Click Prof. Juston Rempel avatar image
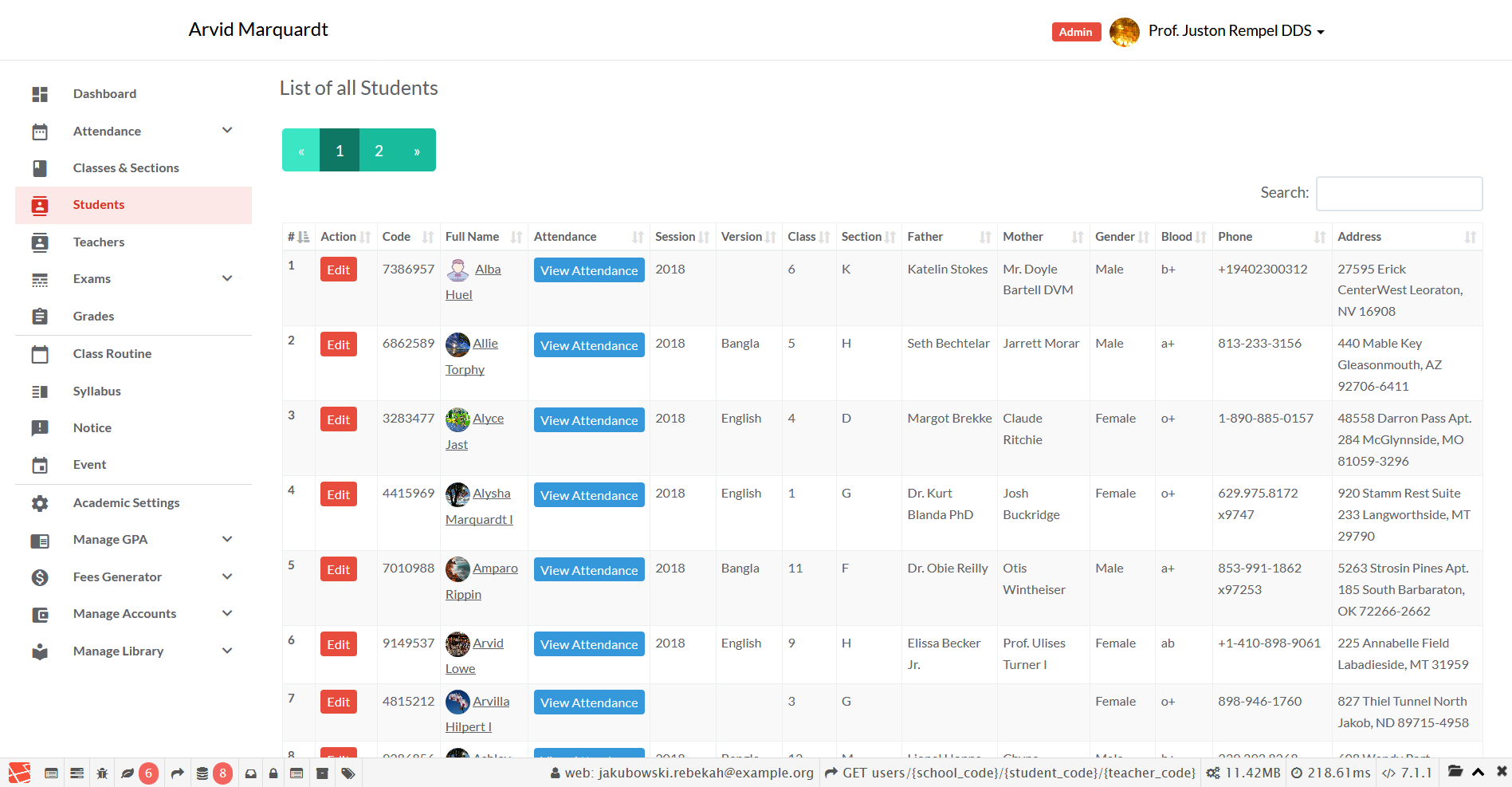1512x787 pixels. [x=1125, y=32]
